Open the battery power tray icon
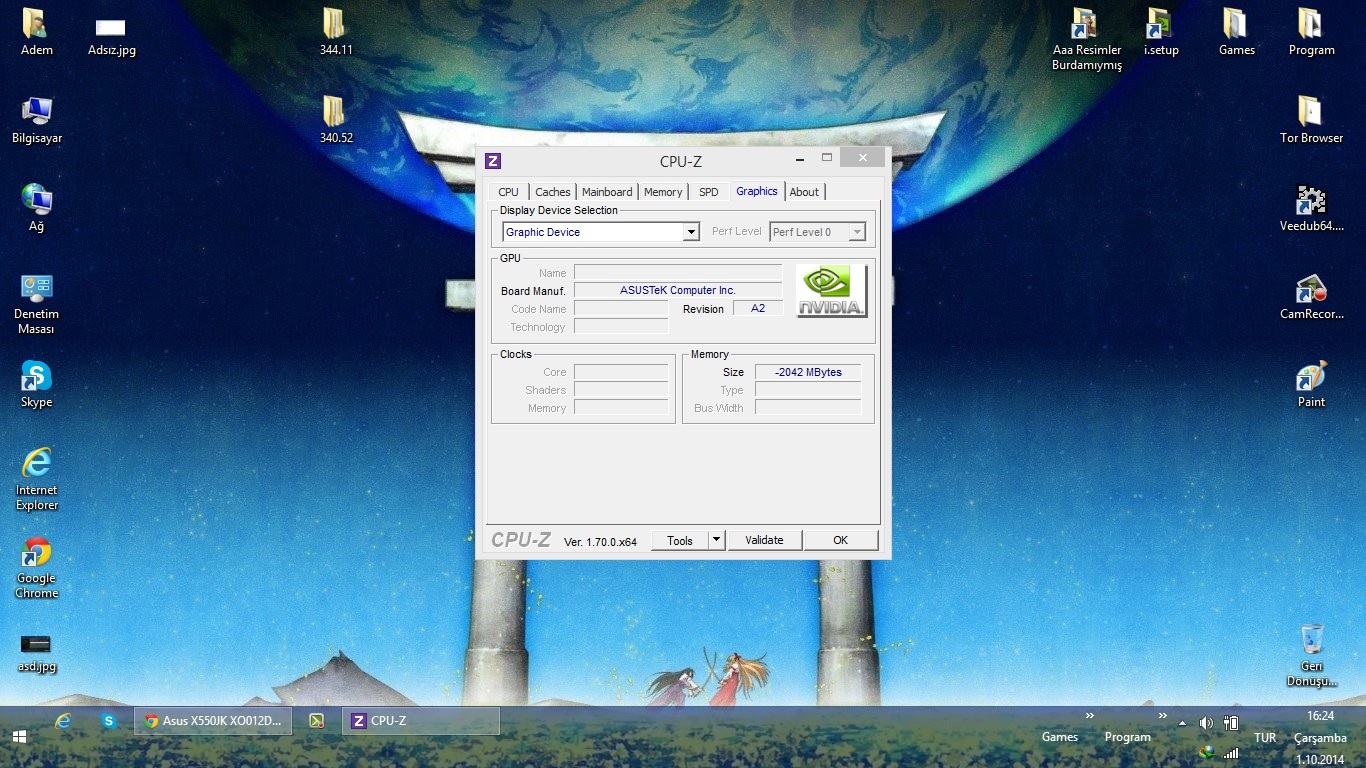 click(x=1231, y=723)
